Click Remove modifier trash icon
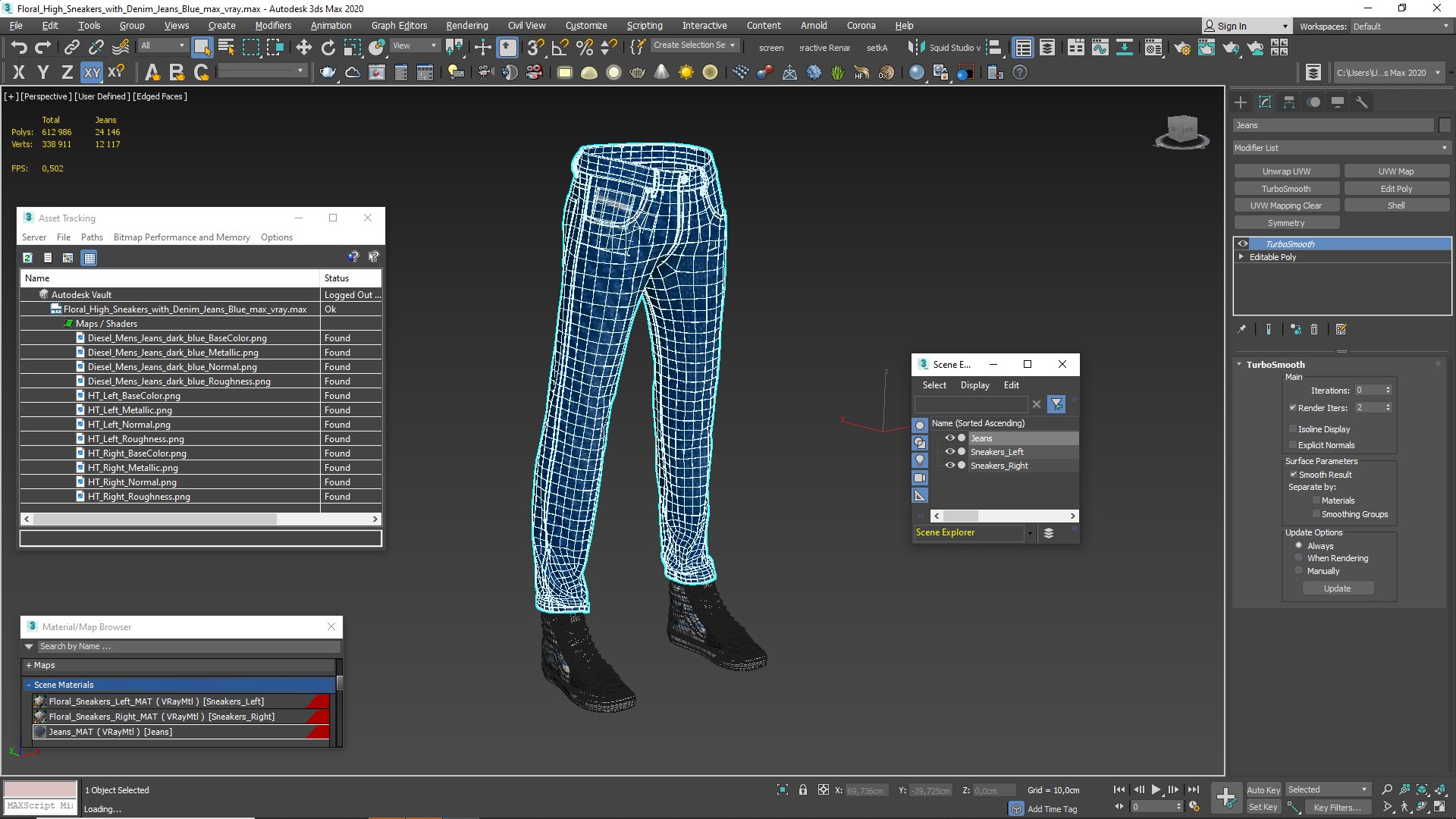The height and width of the screenshot is (819, 1456). pos(1314,329)
